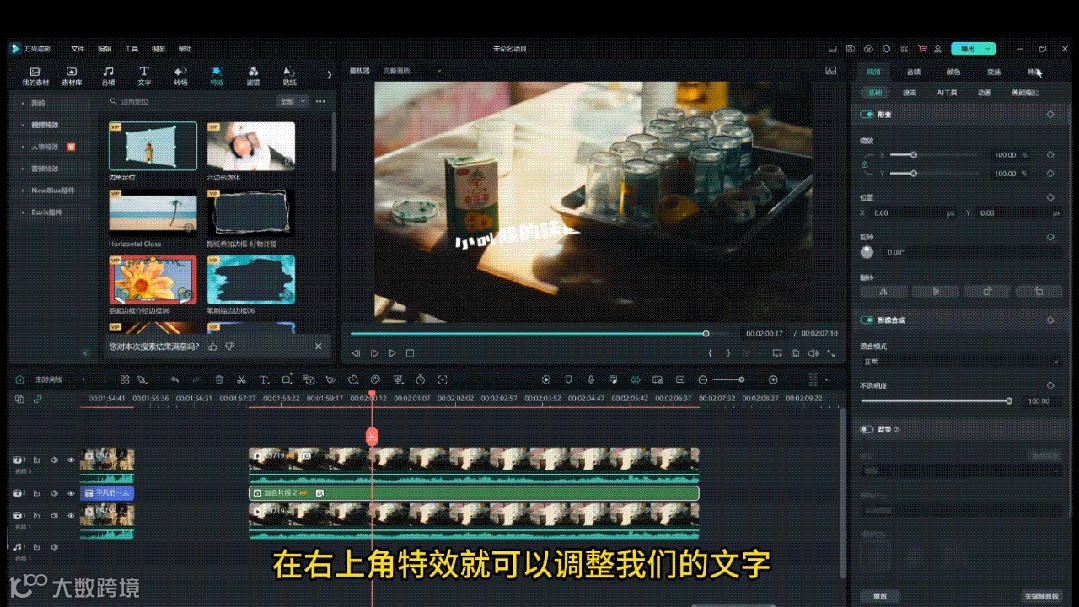The image size is (1079, 607).
Task: Click the scissors split tool in timeline toolbar
Action: [240, 379]
